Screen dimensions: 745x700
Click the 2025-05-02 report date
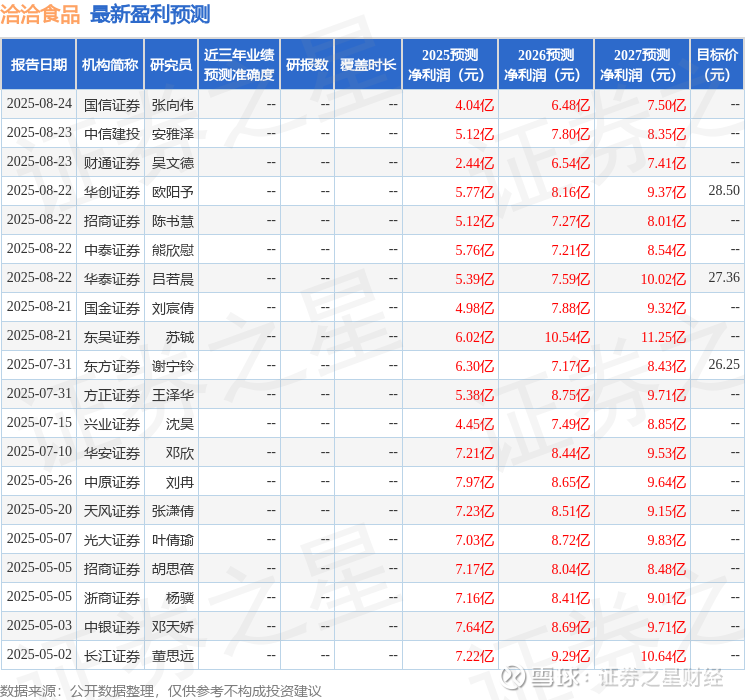pyautogui.click(x=39, y=654)
